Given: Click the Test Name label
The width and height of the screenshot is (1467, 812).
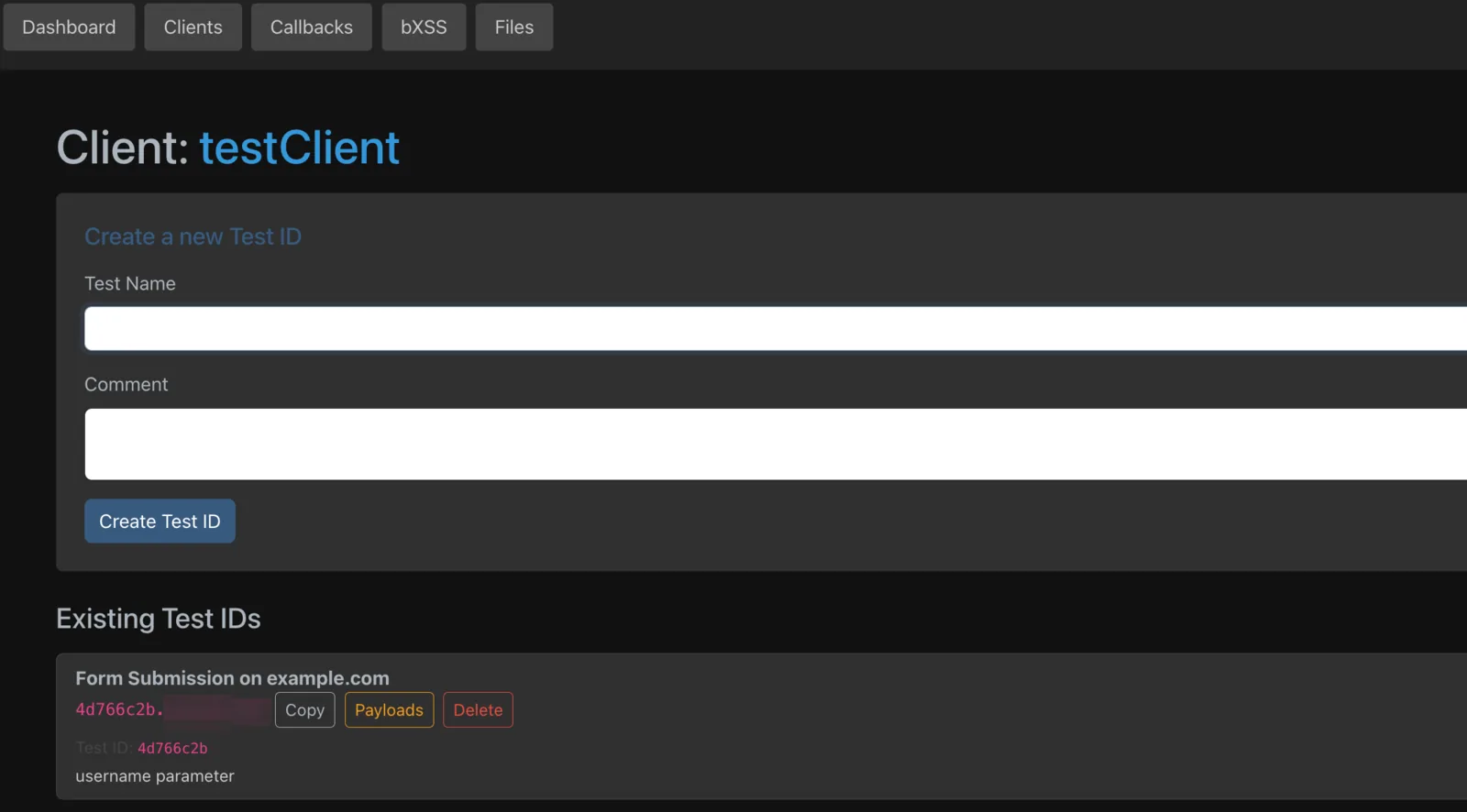Looking at the screenshot, I should coord(130,284).
